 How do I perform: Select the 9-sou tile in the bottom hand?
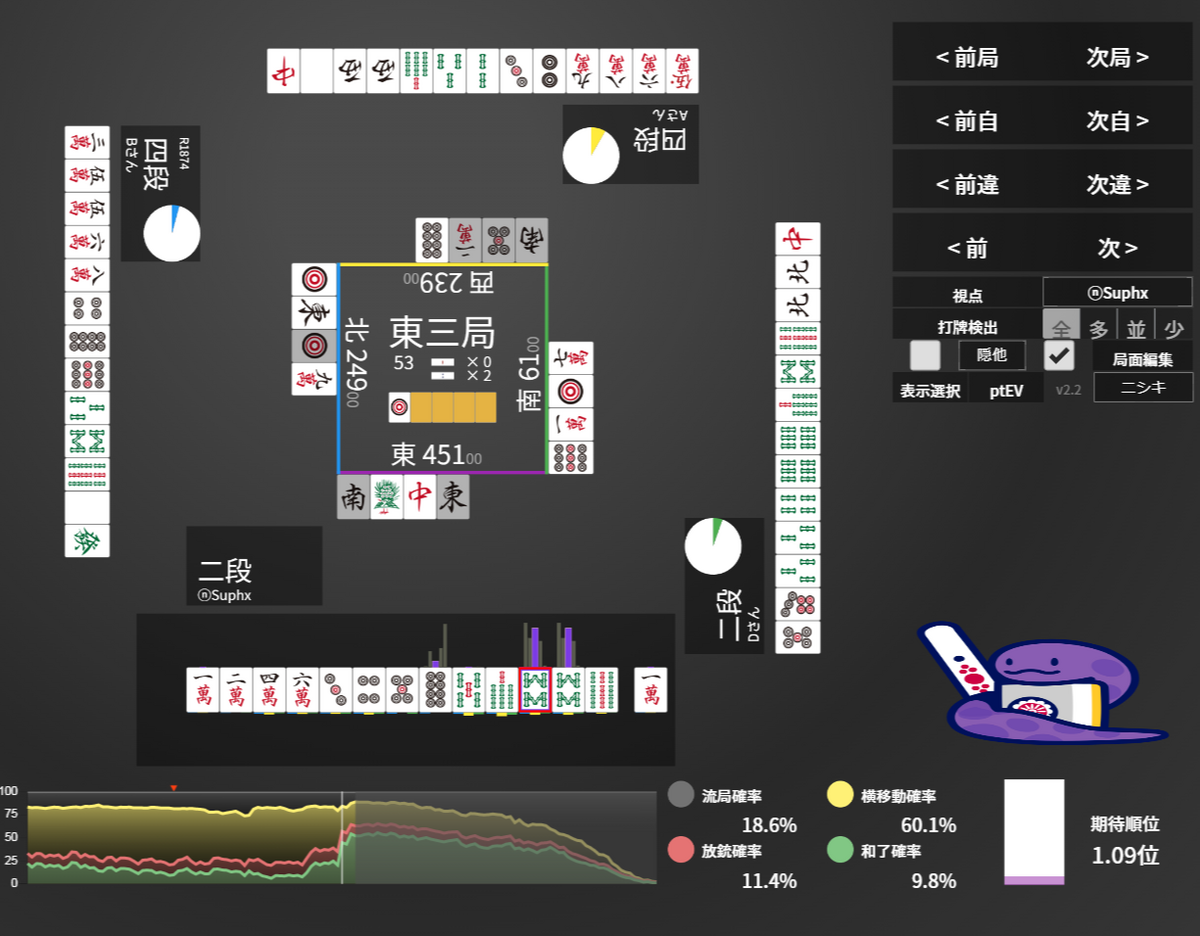click(x=601, y=690)
